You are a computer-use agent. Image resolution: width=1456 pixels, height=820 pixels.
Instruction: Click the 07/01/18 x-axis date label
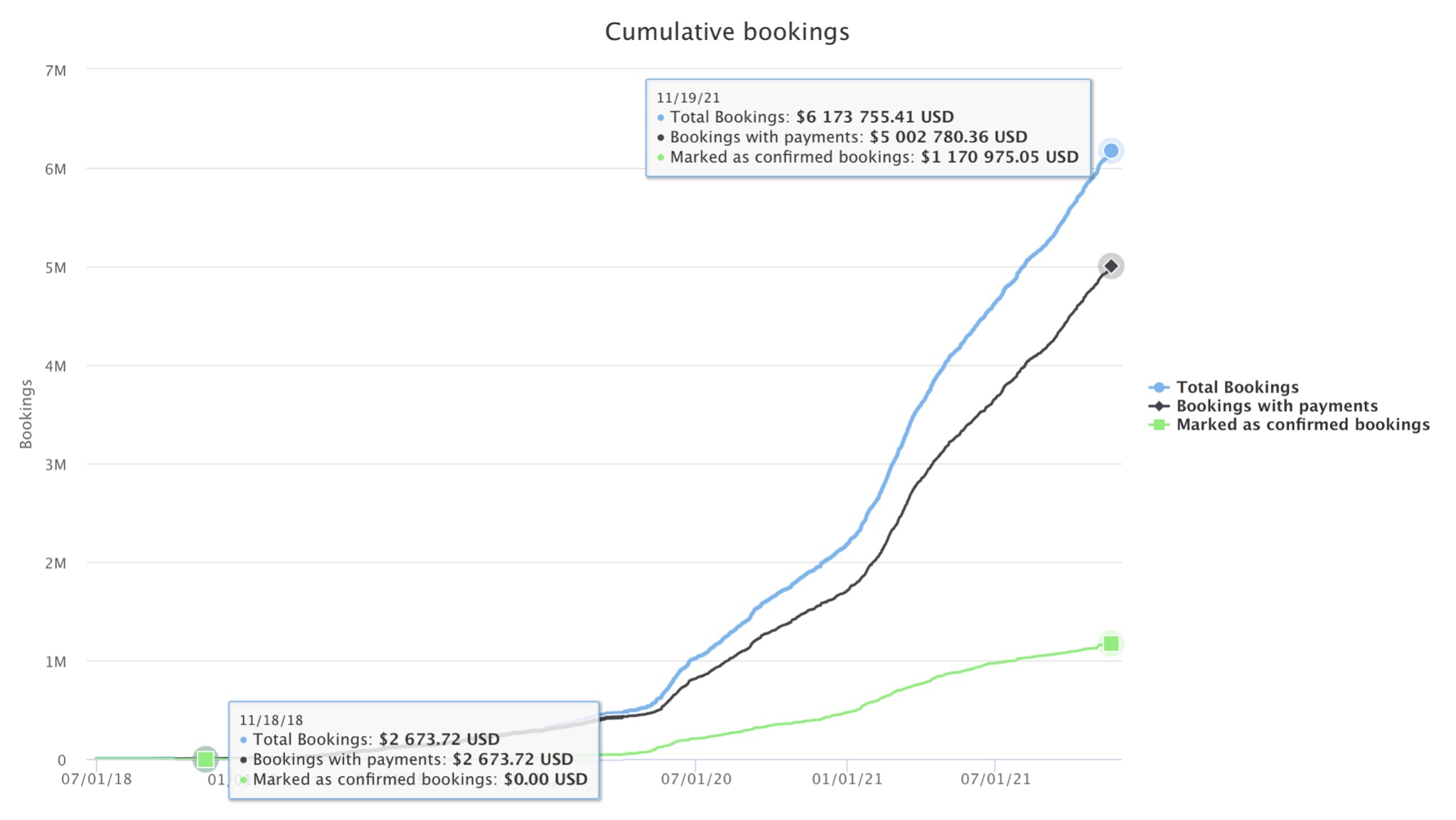[97, 779]
